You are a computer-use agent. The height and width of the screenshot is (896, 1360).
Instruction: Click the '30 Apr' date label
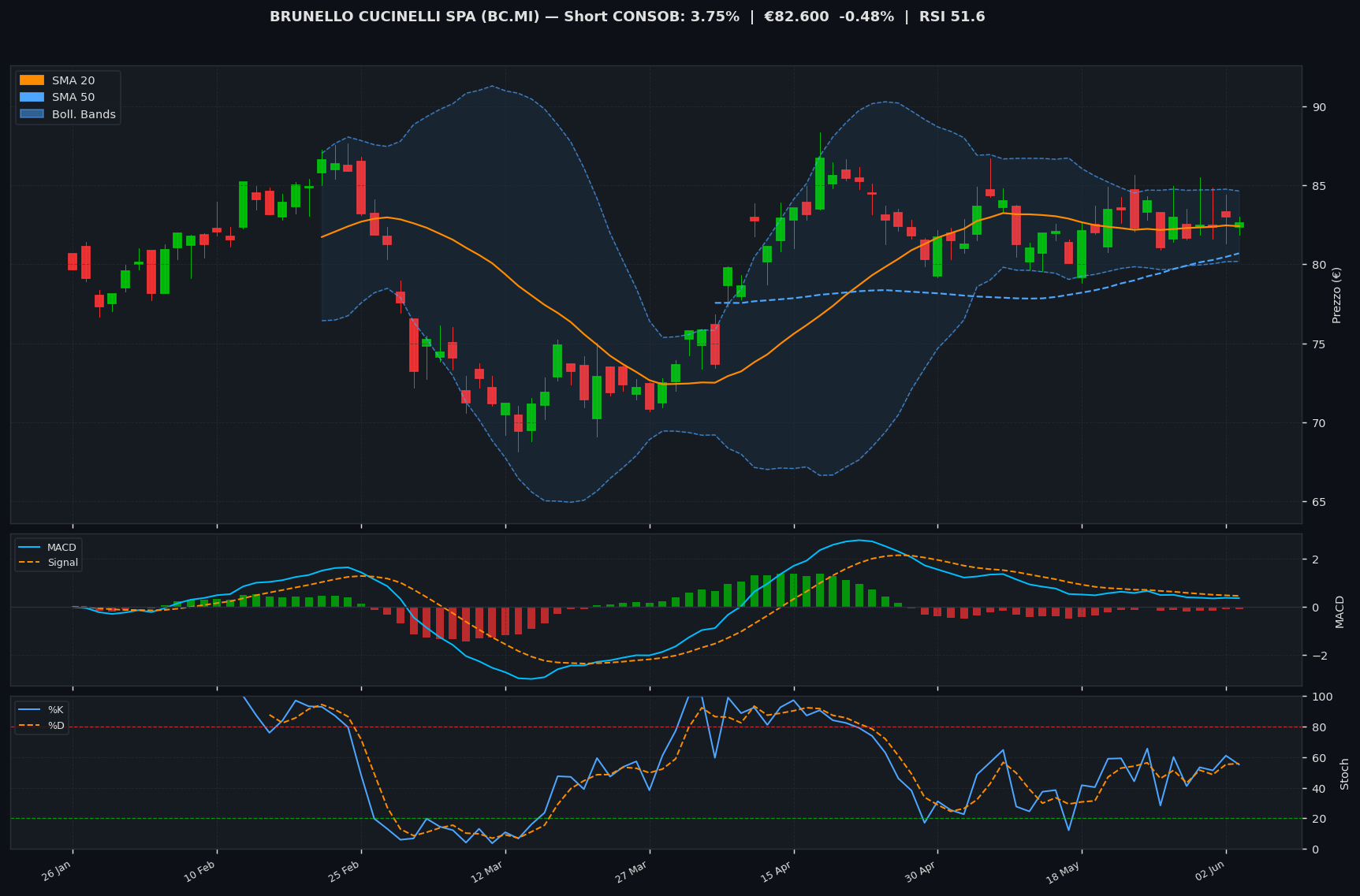pos(921,872)
